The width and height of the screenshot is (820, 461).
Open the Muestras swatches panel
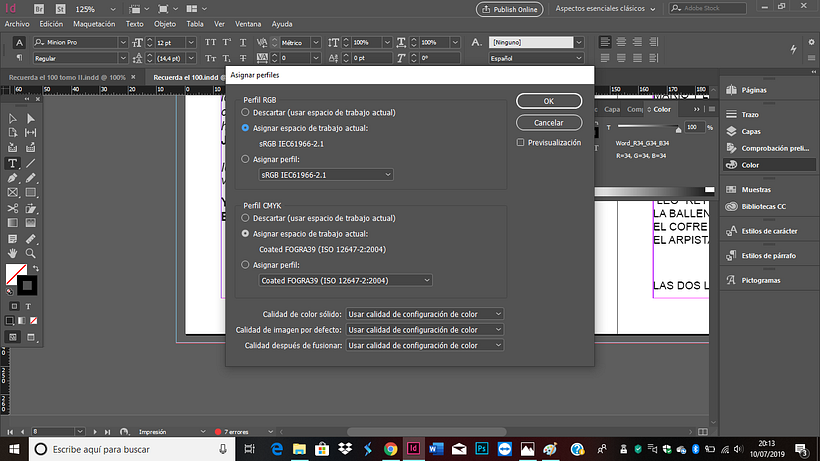(x=756, y=189)
